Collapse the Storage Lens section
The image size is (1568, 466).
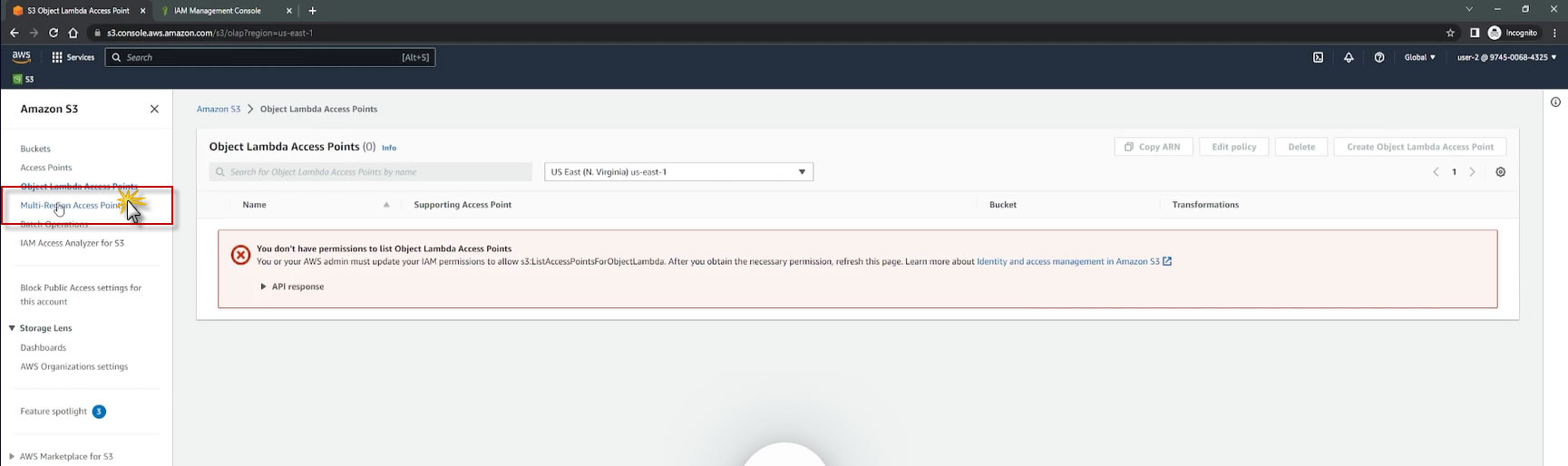[12, 328]
